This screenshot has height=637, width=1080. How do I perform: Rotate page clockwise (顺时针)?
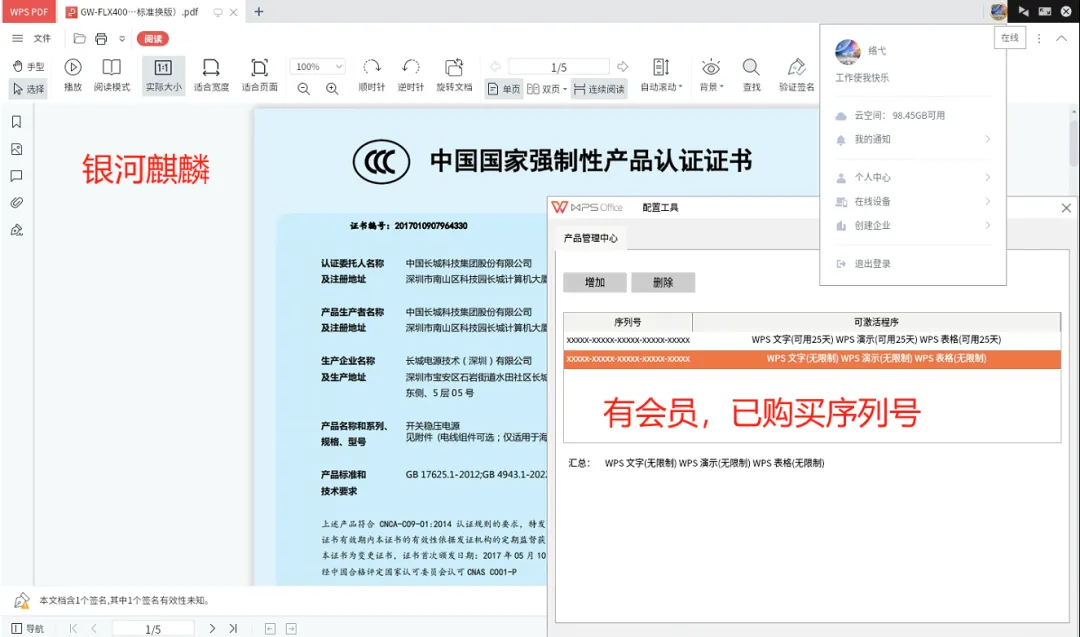tap(372, 74)
